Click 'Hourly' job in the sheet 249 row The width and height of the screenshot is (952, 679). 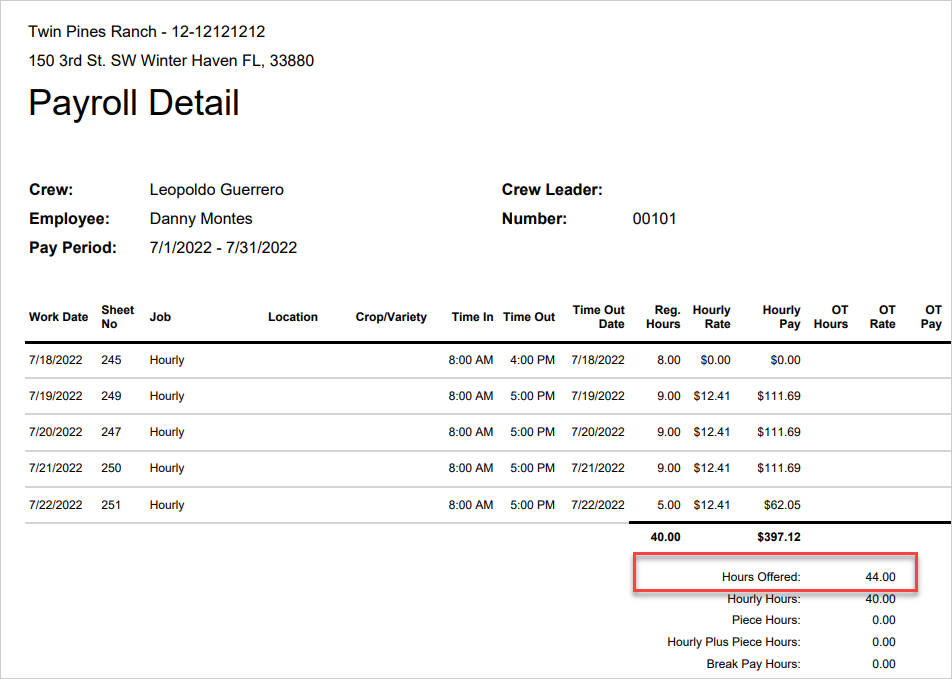(x=167, y=396)
